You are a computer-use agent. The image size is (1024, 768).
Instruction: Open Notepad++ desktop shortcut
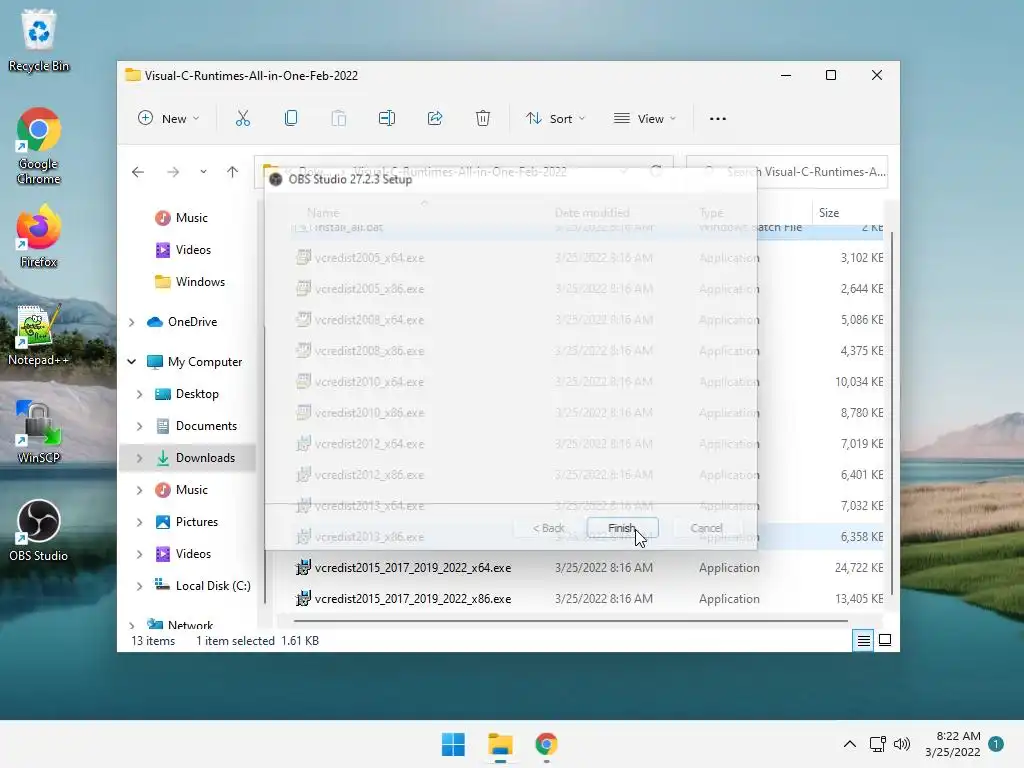pos(39,335)
